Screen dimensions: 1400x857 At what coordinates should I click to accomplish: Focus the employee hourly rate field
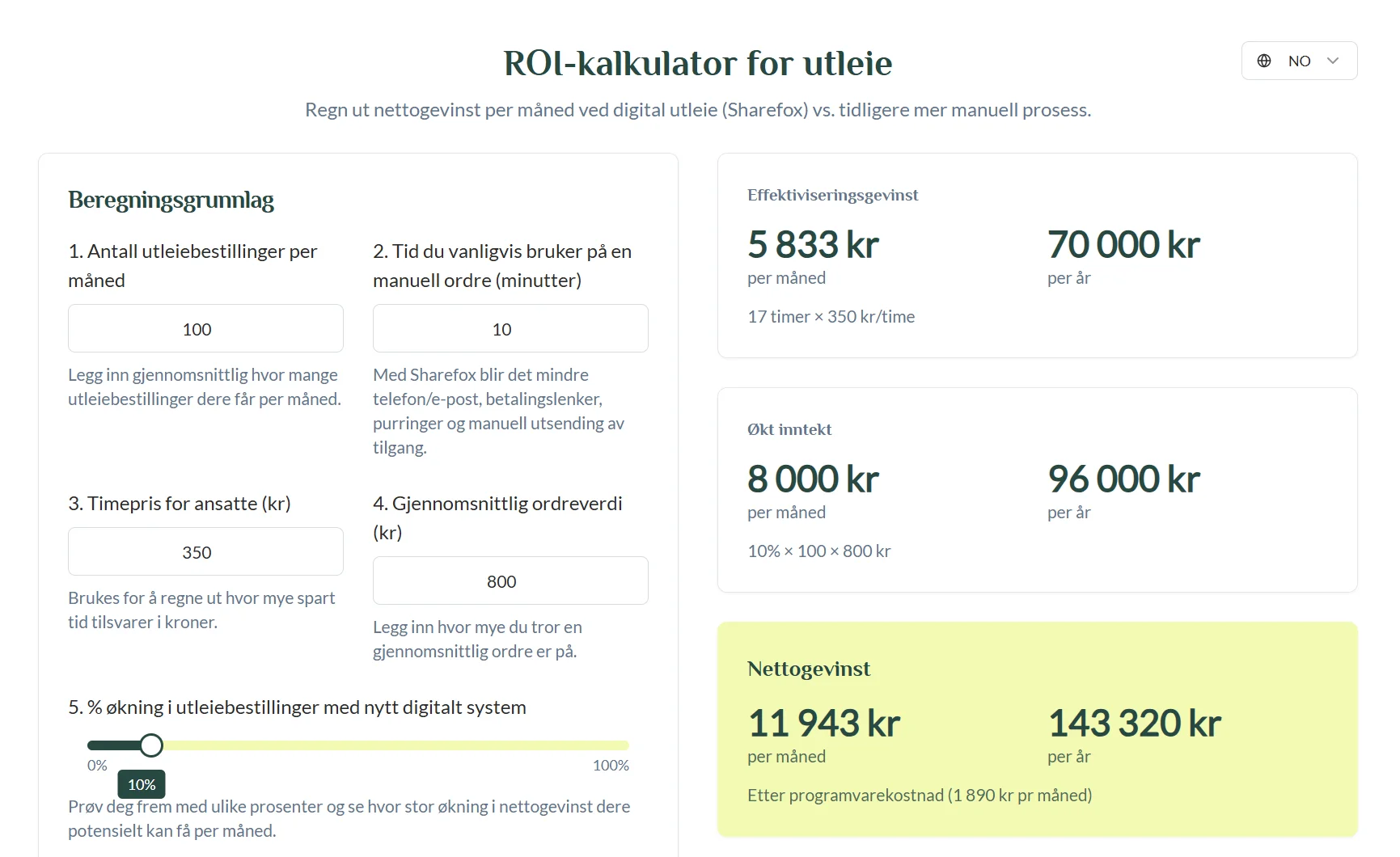point(205,551)
